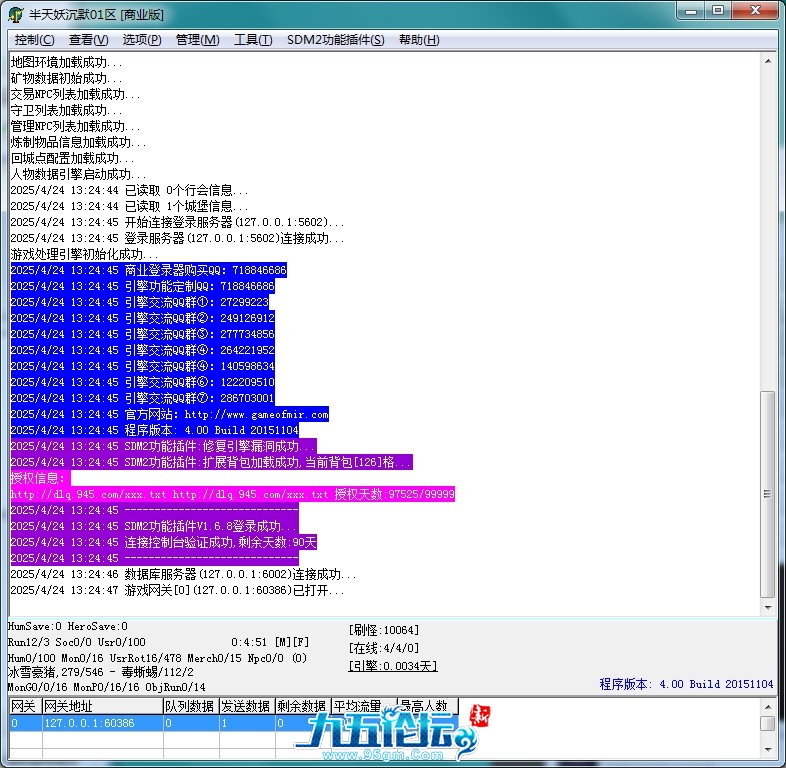Click the 网关 column header
This screenshot has width=786, height=768.
(25, 706)
